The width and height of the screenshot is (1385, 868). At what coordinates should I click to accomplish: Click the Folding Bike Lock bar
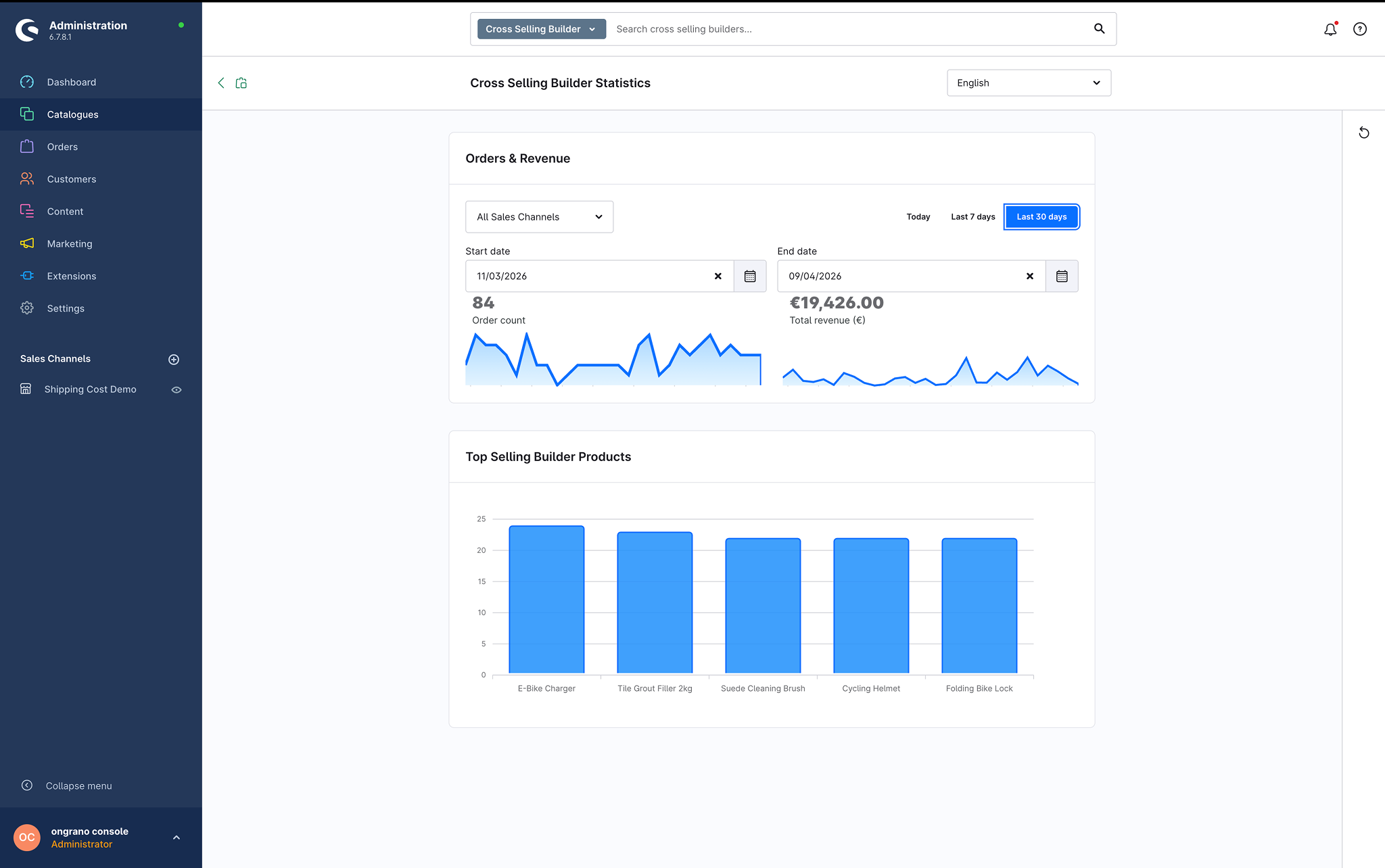979,606
